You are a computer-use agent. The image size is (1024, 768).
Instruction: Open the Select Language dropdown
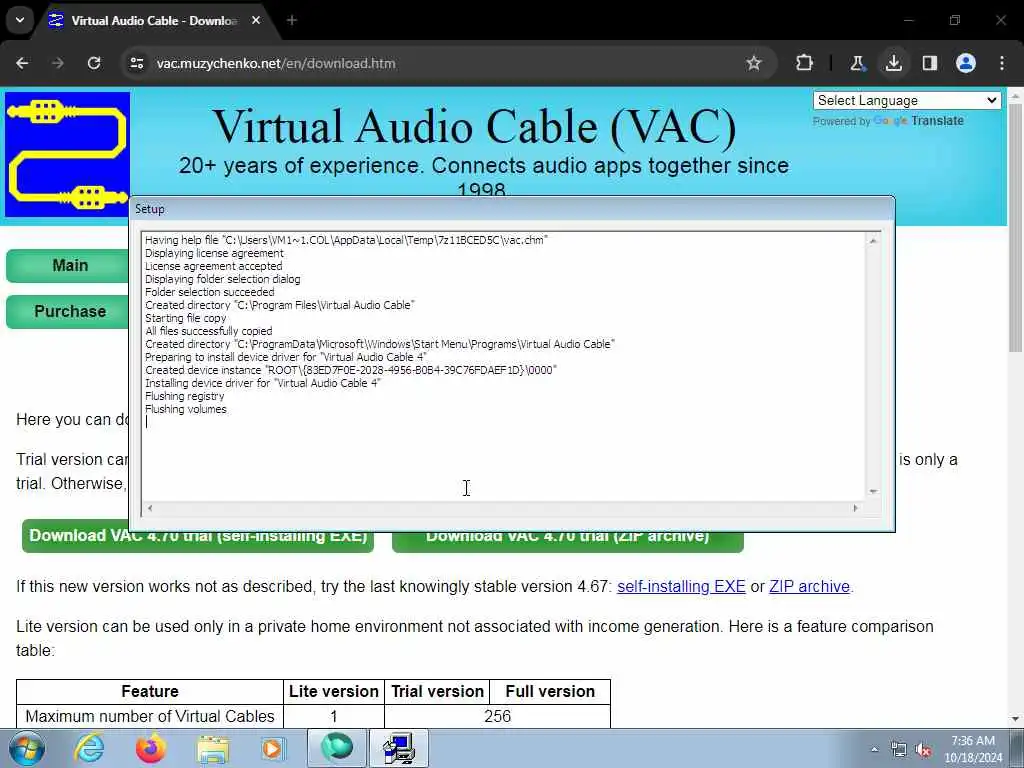(x=907, y=101)
